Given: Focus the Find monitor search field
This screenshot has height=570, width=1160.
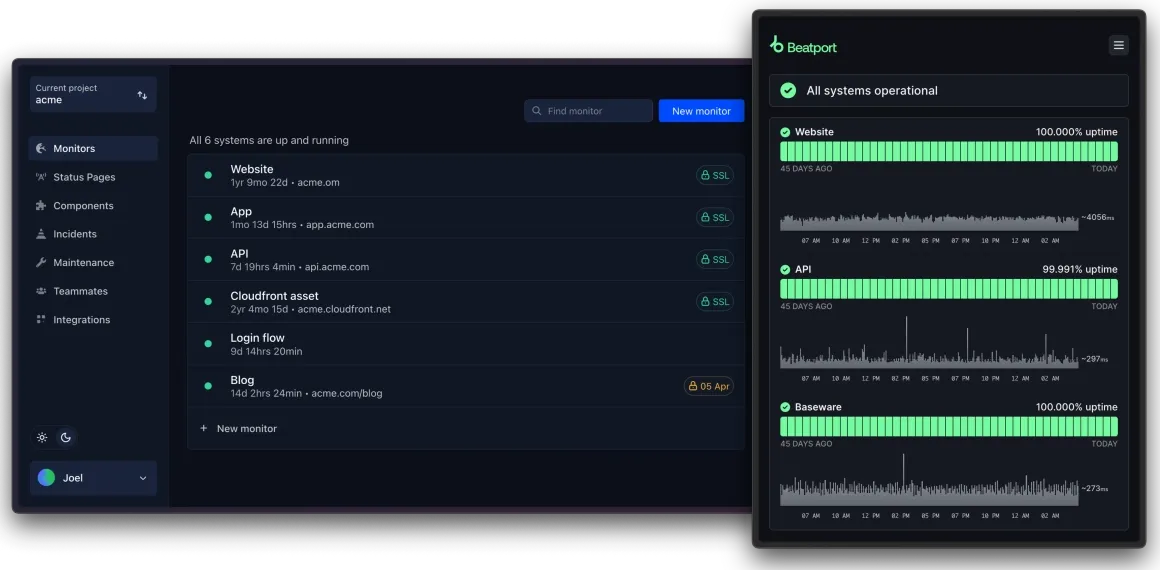Looking at the screenshot, I should [588, 111].
